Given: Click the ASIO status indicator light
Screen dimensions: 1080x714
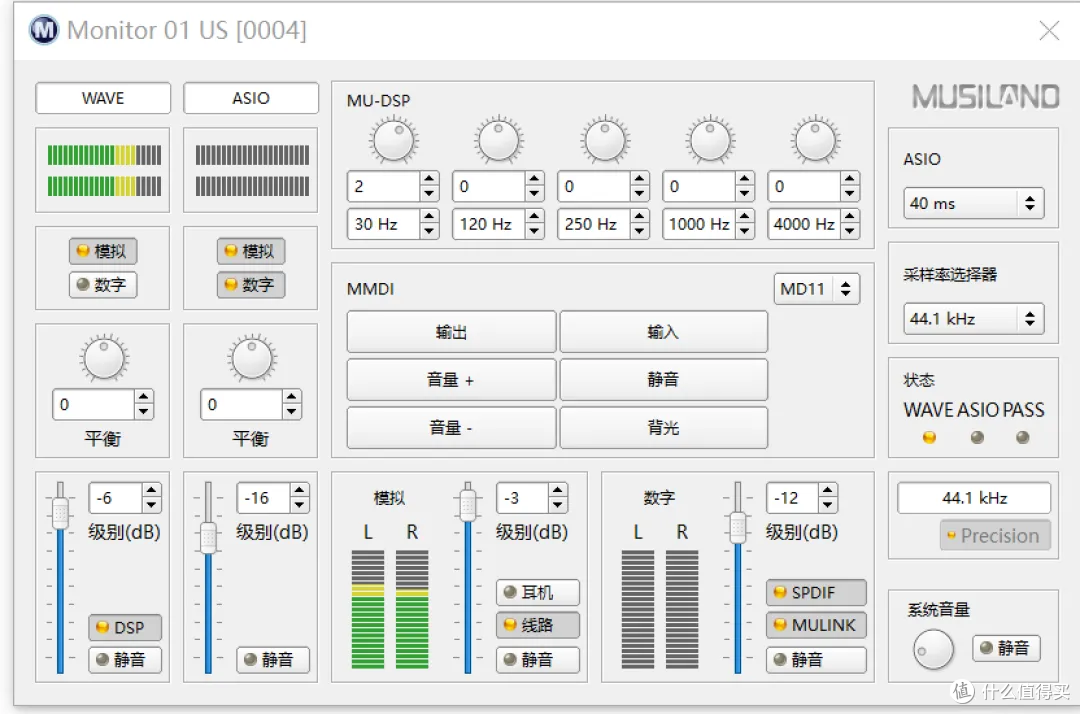Looking at the screenshot, I should tap(977, 437).
